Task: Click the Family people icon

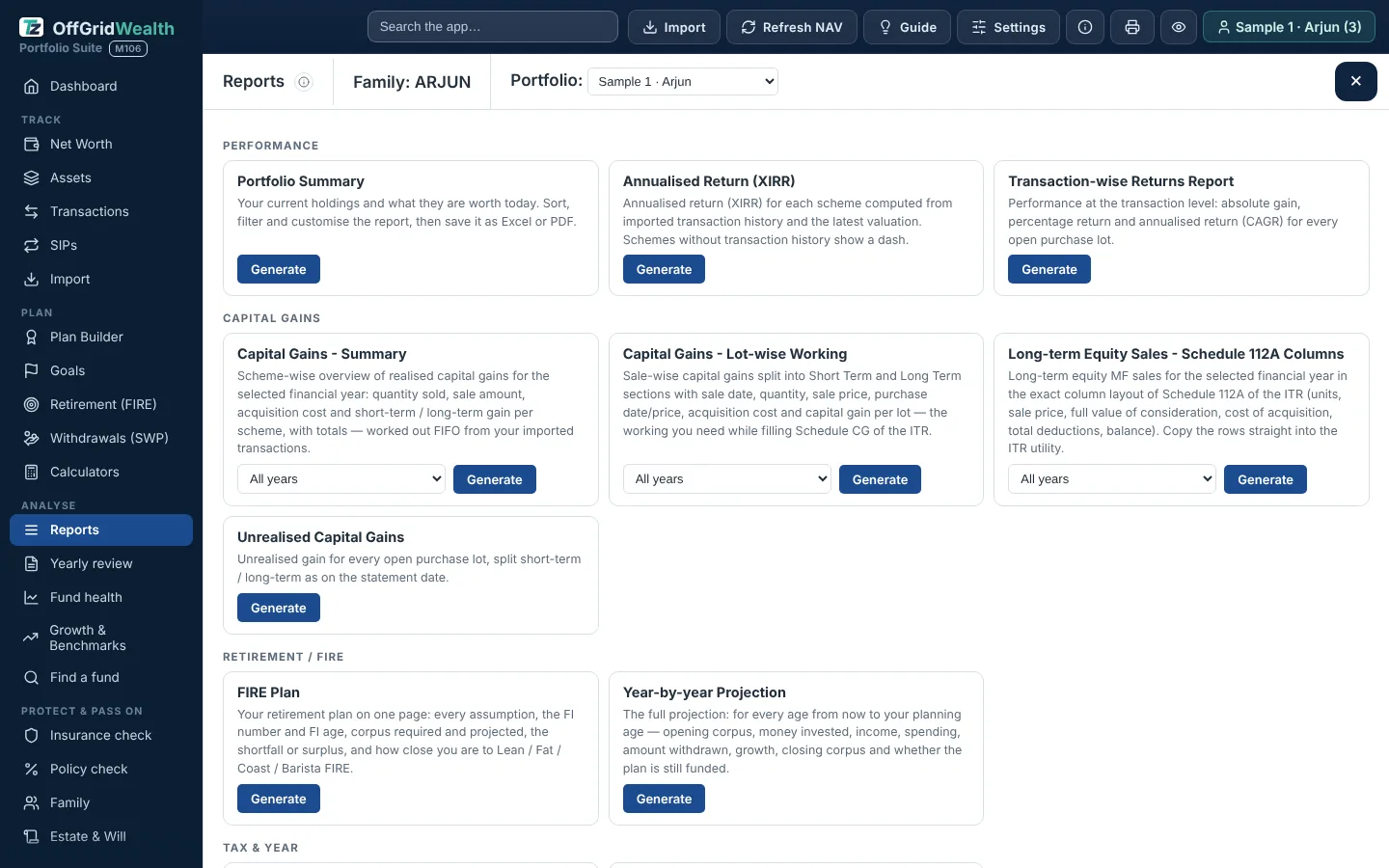Action: (x=32, y=802)
